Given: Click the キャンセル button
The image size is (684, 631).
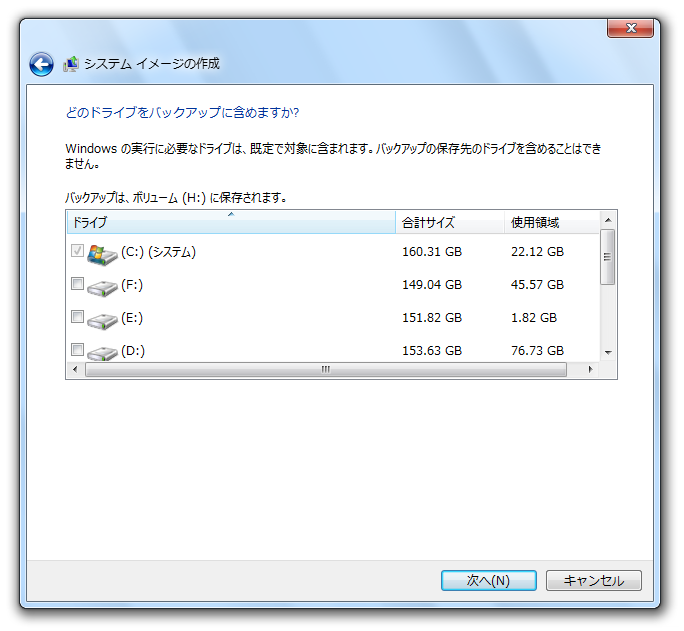Looking at the screenshot, I should point(594,580).
